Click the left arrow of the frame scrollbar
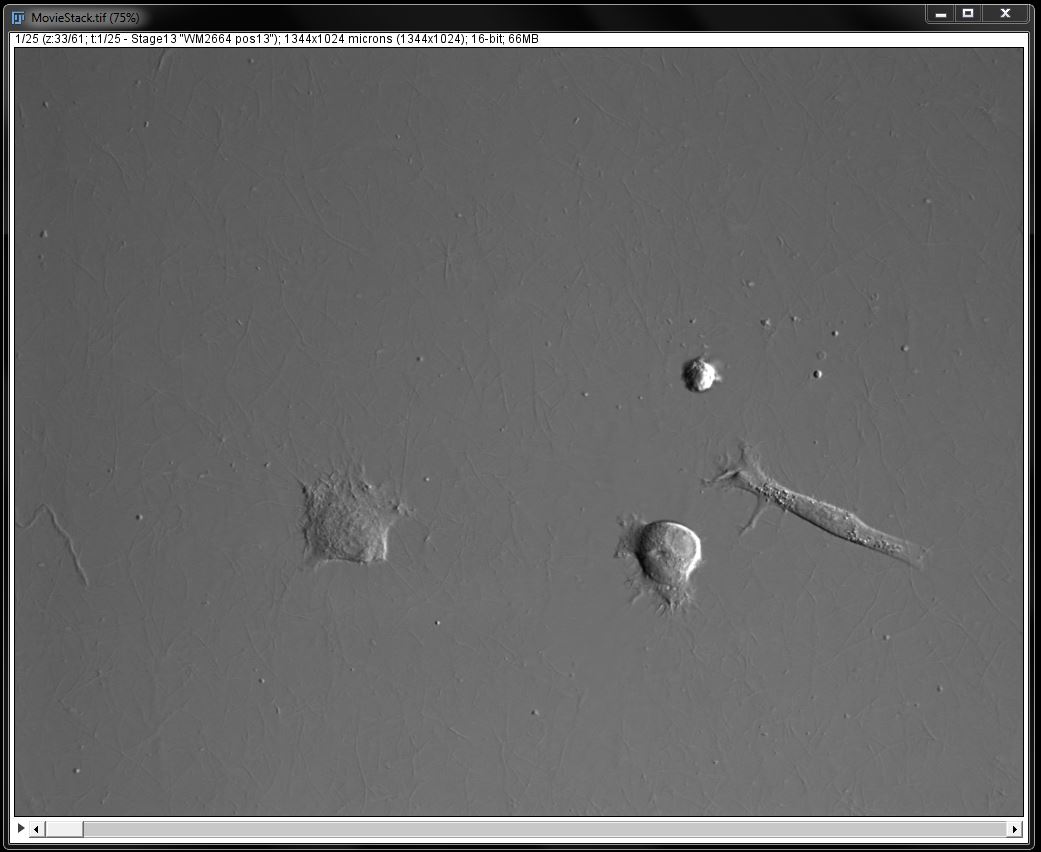The image size is (1041, 852). coord(36,829)
